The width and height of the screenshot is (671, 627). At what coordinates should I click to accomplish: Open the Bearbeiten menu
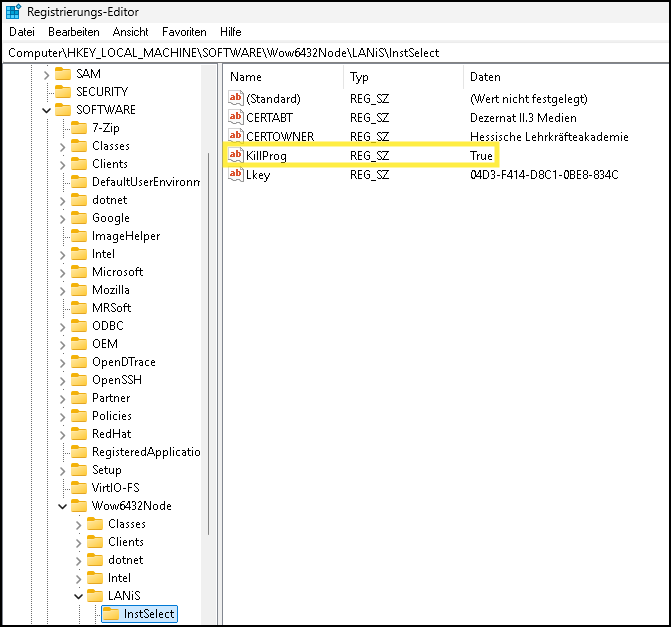point(73,32)
